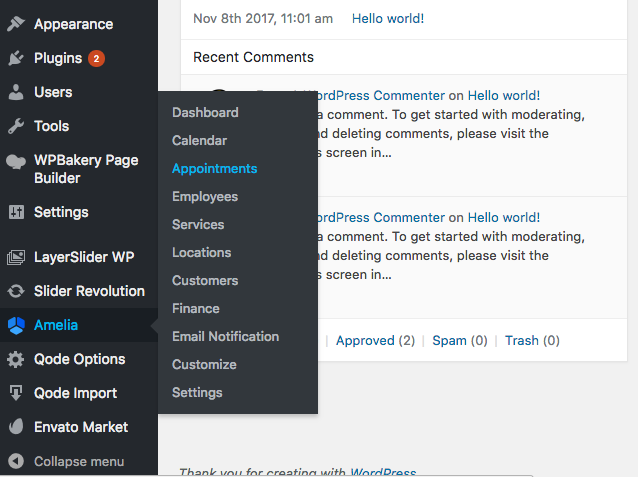The image size is (638, 477).
Task: Click the Qode Import download icon
Action: point(16,393)
